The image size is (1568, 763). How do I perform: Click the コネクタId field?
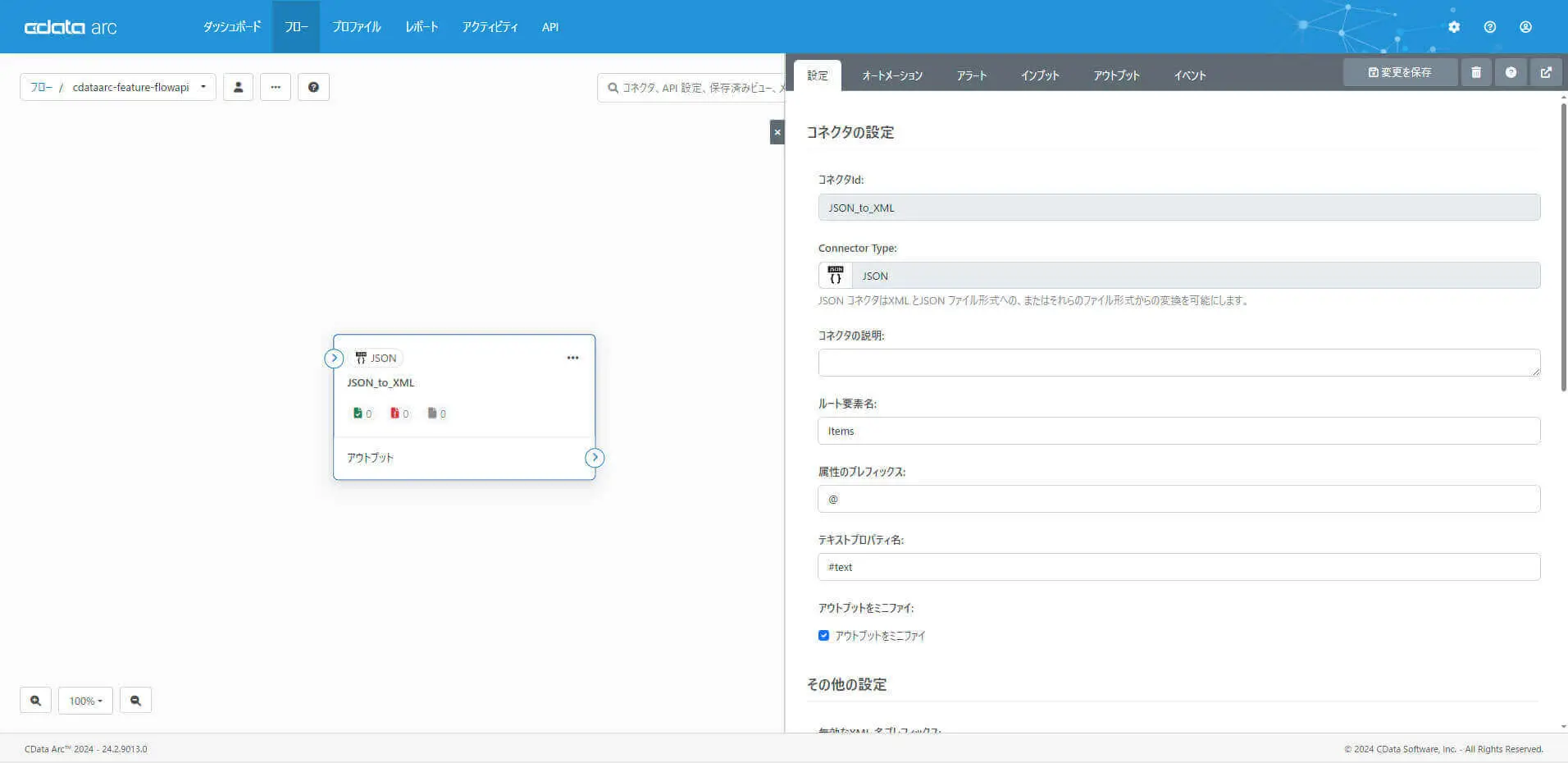(x=1178, y=208)
